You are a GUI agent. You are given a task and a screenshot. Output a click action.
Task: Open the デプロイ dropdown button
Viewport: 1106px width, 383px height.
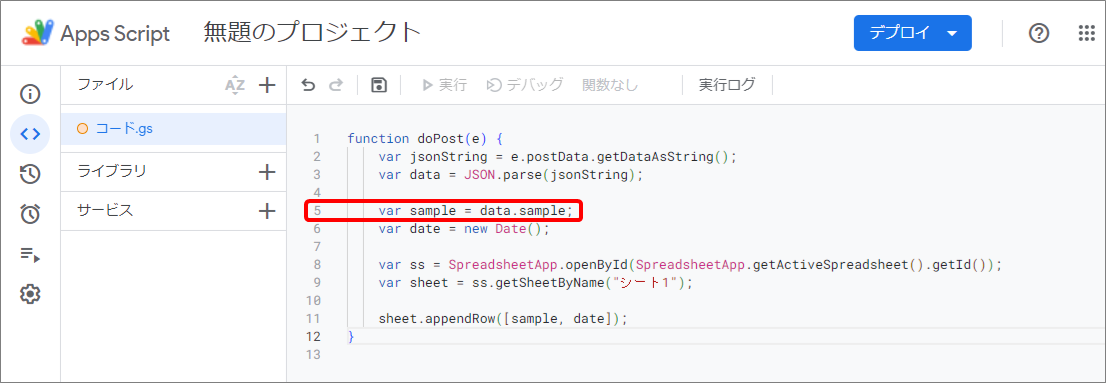tap(913, 33)
